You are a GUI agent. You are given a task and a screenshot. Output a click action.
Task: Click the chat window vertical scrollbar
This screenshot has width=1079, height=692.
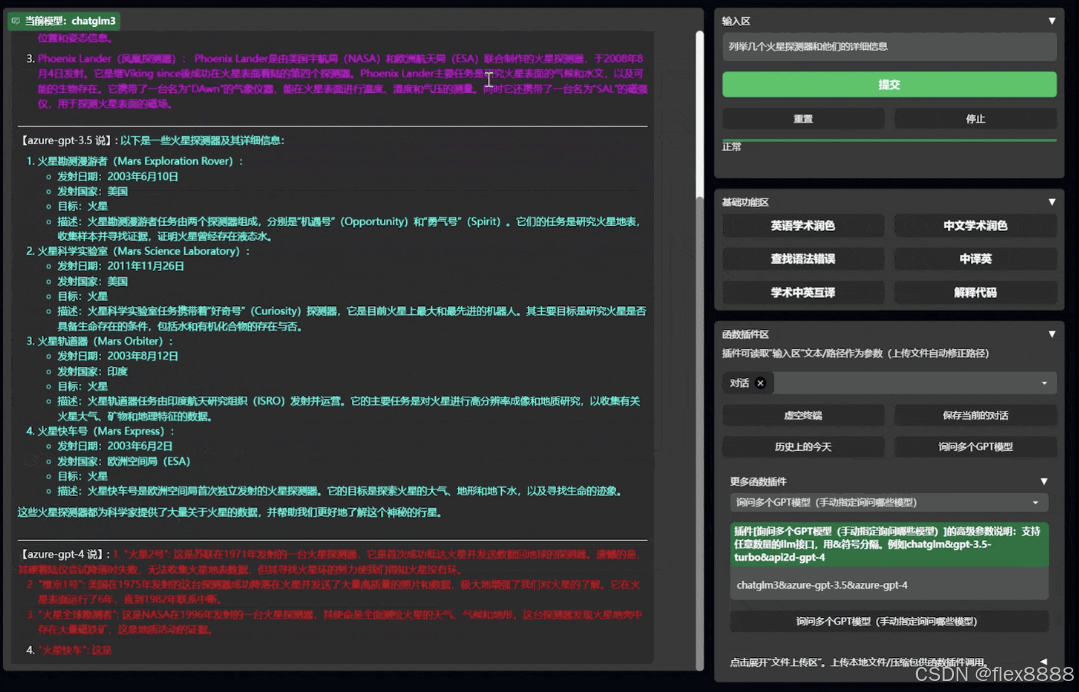click(x=700, y=350)
